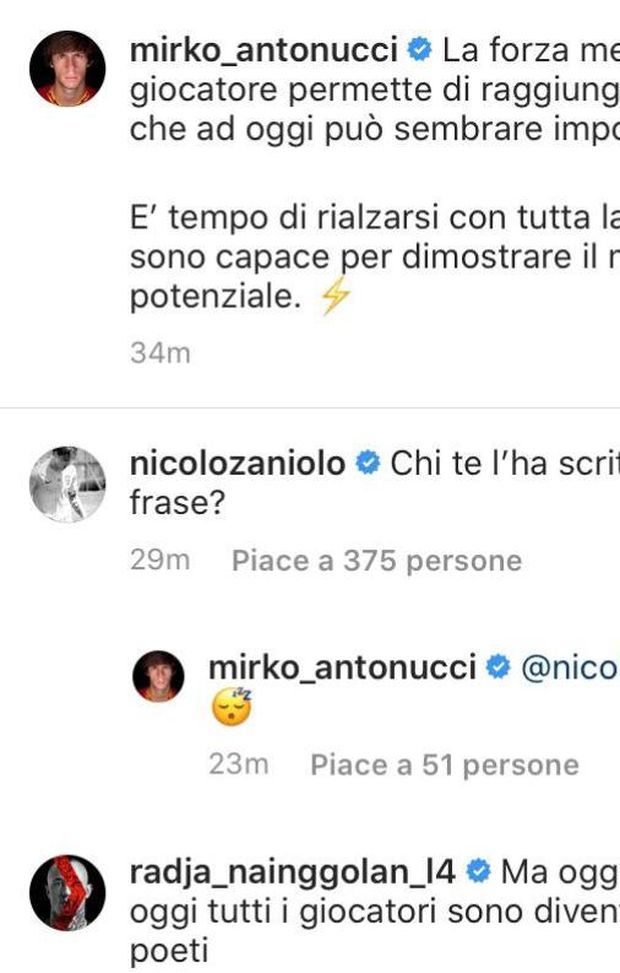This screenshot has width=620, height=973.
Task: View likes via "Piace a 51 persone"
Action: coord(444,765)
